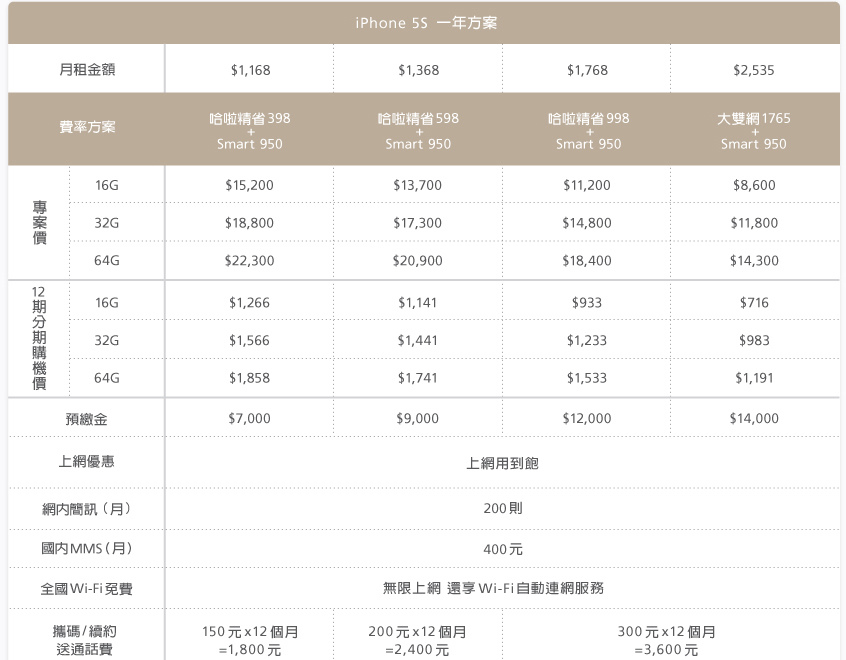Click the $1,266 installment cell
The height and width of the screenshot is (660, 846).
249,303
